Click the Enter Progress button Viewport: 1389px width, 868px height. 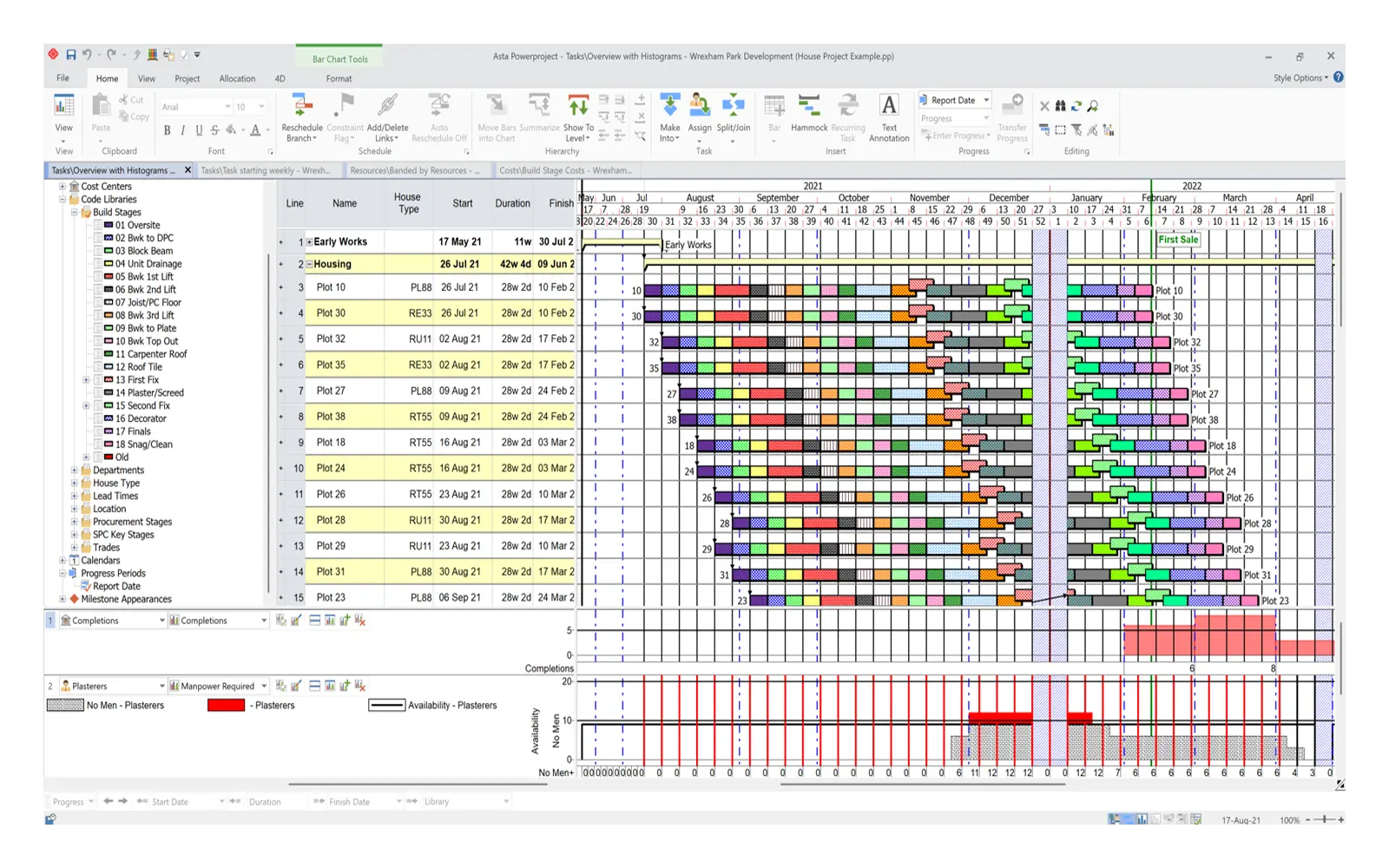pos(955,135)
